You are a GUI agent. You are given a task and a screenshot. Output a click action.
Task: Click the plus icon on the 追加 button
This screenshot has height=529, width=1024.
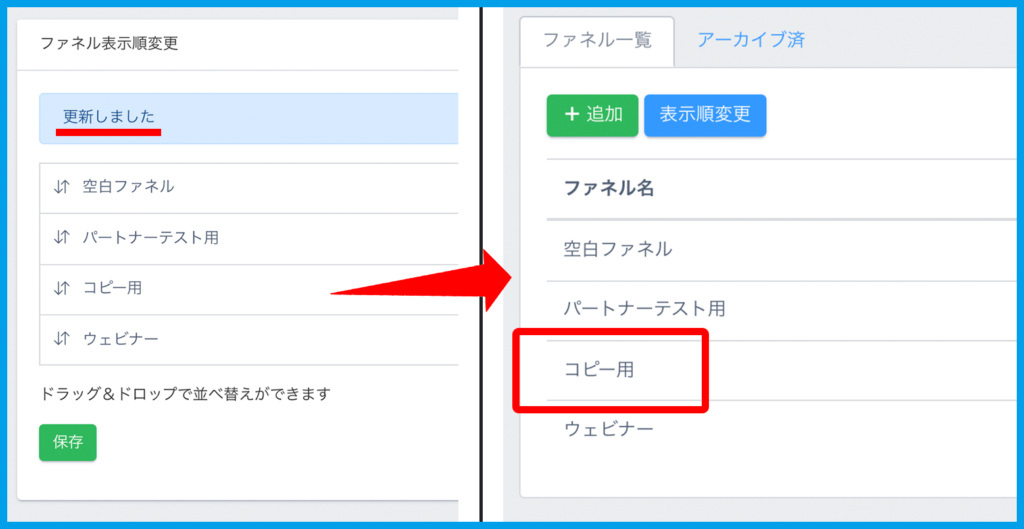pyautogui.click(x=572, y=115)
